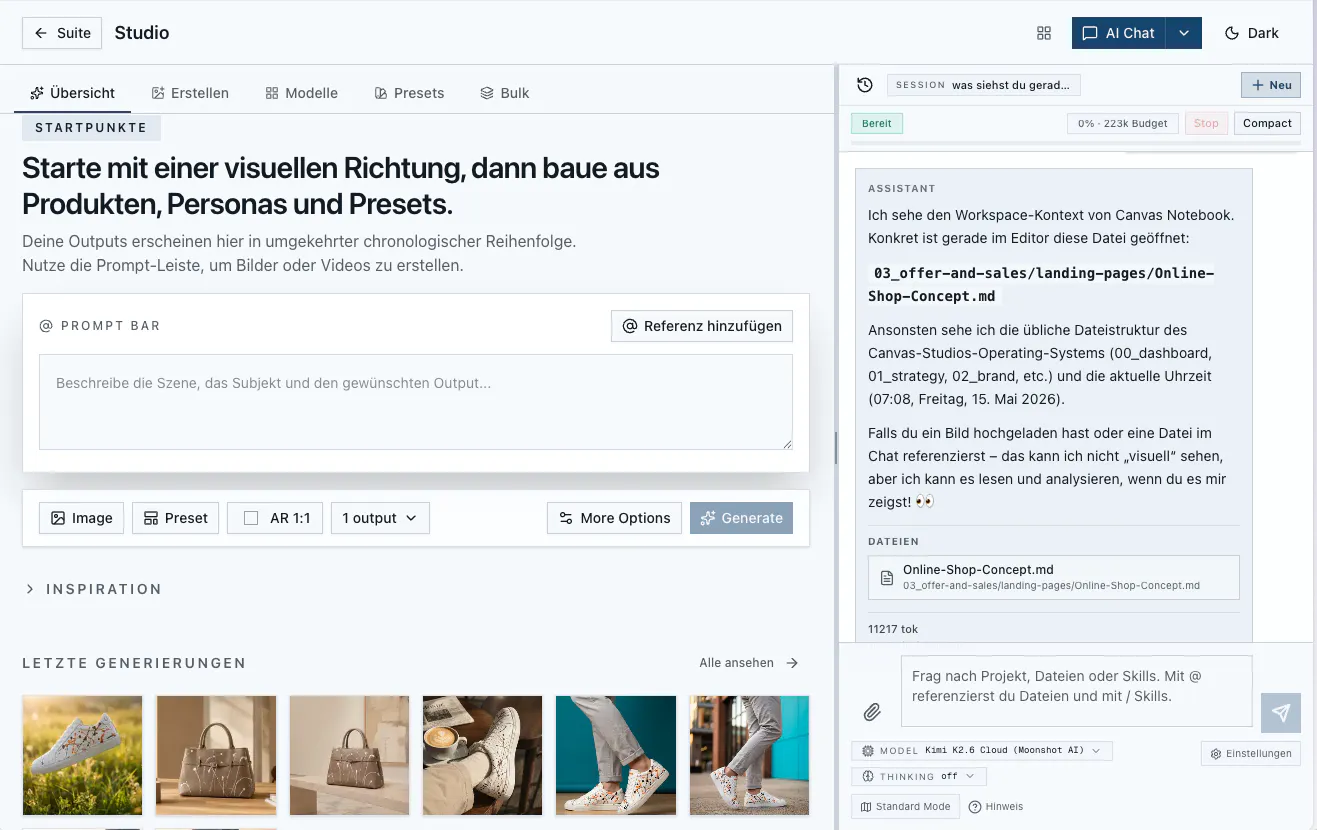Click the paperclip attach icon
Viewport: 1317px width, 830px height.
[872, 712]
